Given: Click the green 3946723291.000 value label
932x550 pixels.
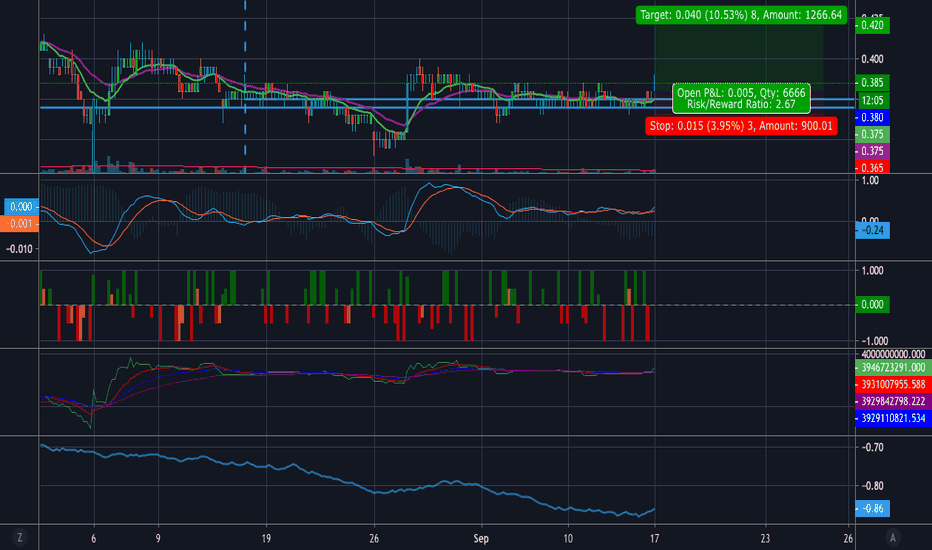Looking at the screenshot, I should [x=893, y=367].
